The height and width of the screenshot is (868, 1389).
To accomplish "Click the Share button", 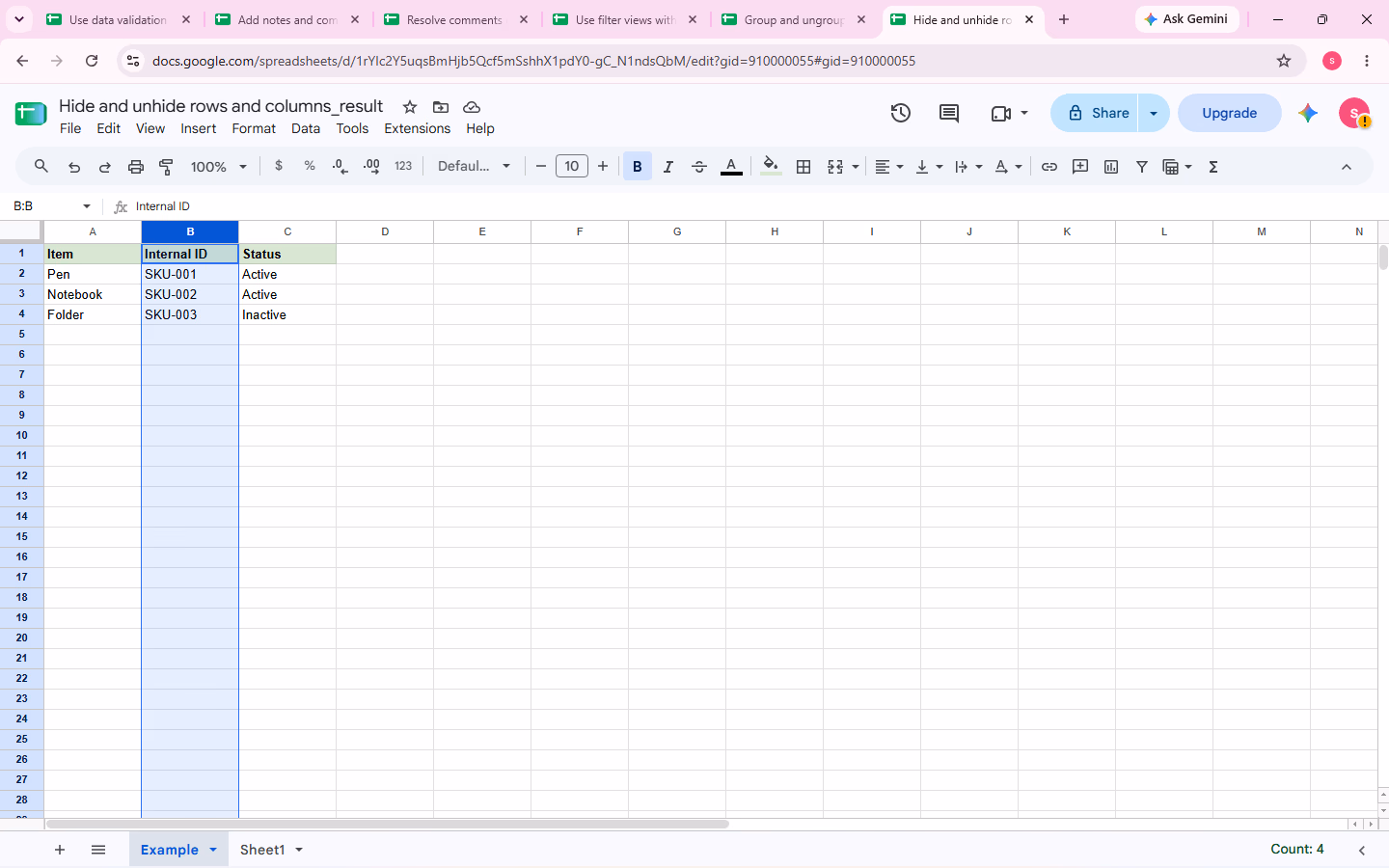I will click(1095, 113).
